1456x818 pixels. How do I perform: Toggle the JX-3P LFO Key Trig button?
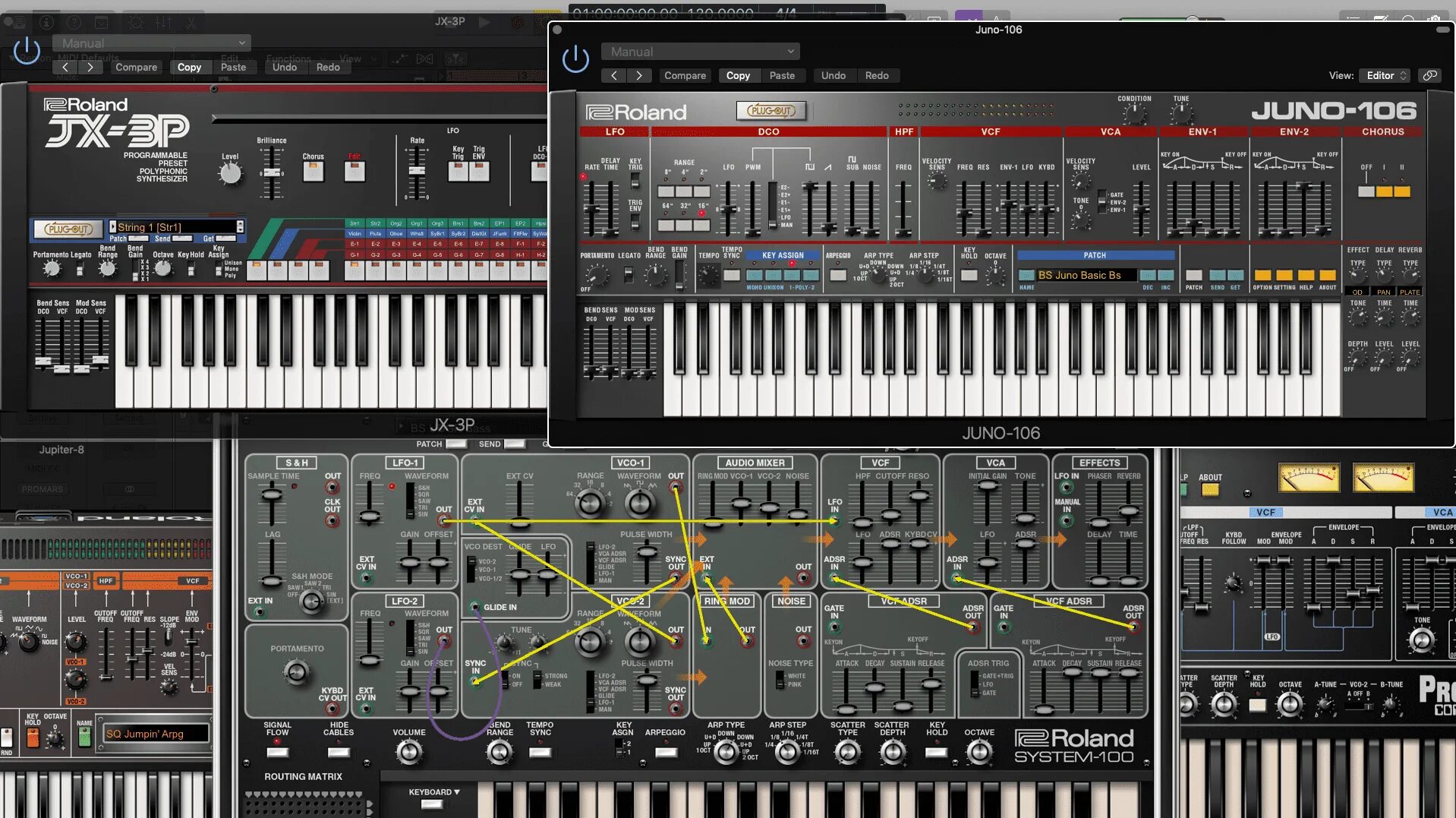[x=458, y=172]
